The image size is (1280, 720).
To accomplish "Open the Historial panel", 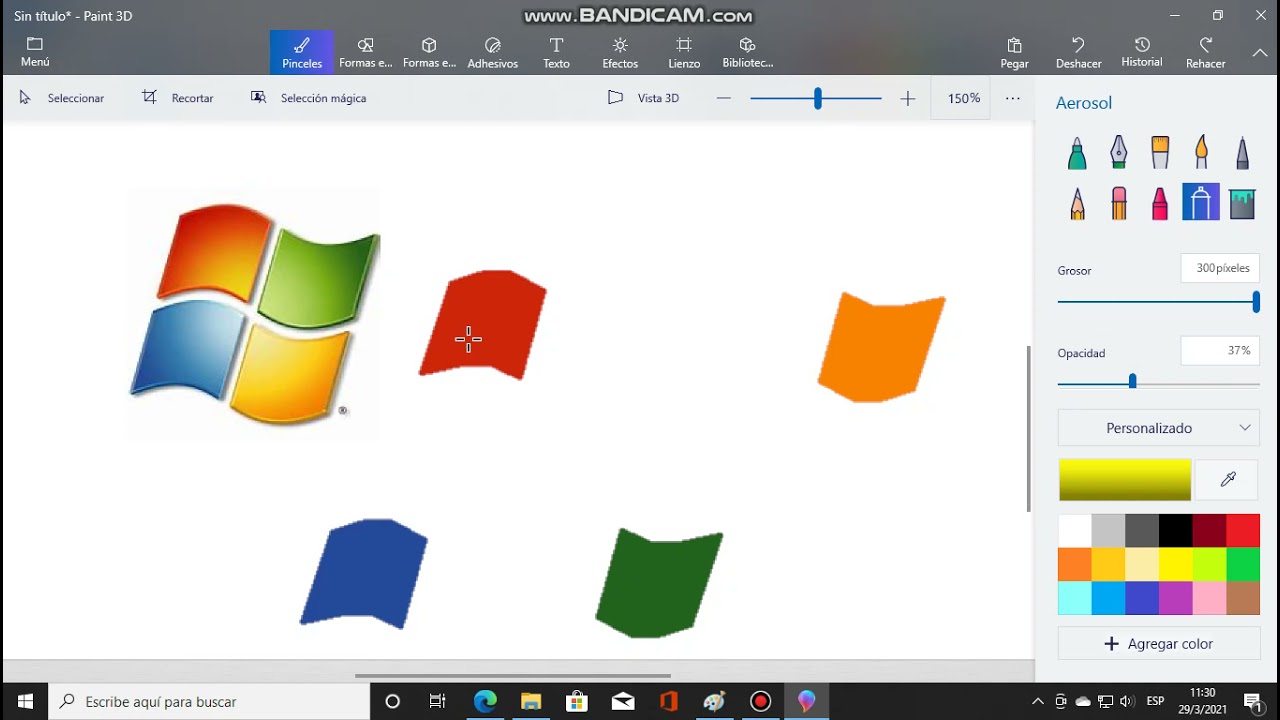I will click(x=1142, y=53).
